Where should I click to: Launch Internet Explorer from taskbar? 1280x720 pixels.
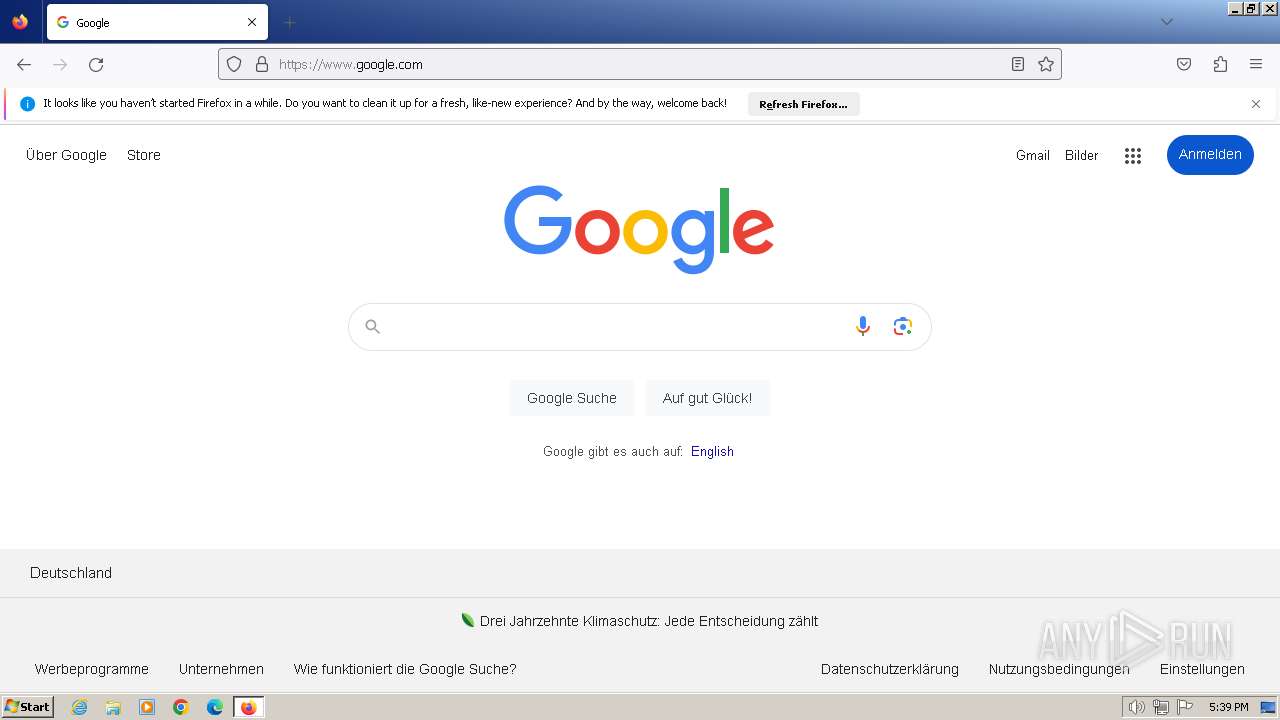click(79, 707)
